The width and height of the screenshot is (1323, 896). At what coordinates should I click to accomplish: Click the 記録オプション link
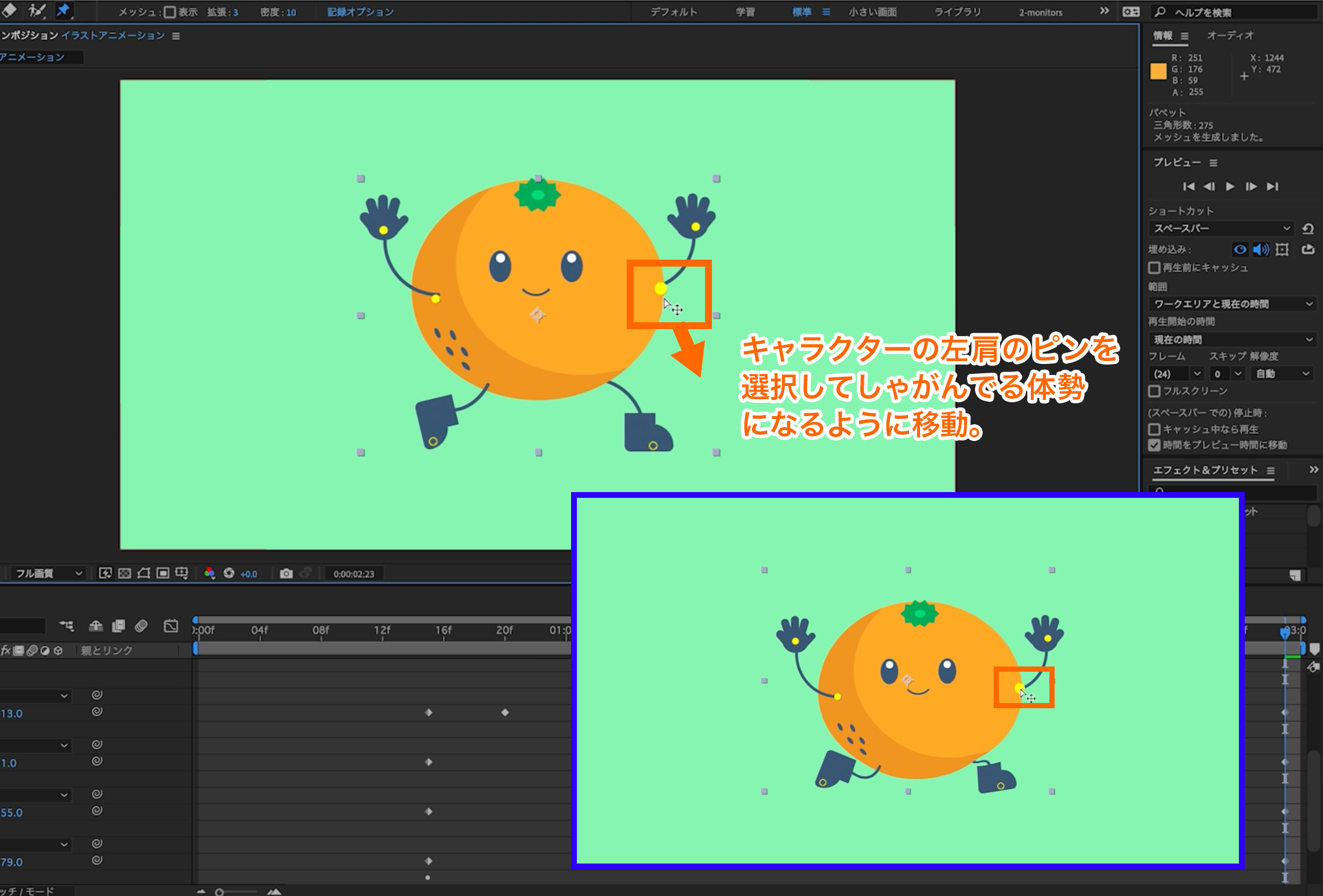click(x=360, y=12)
